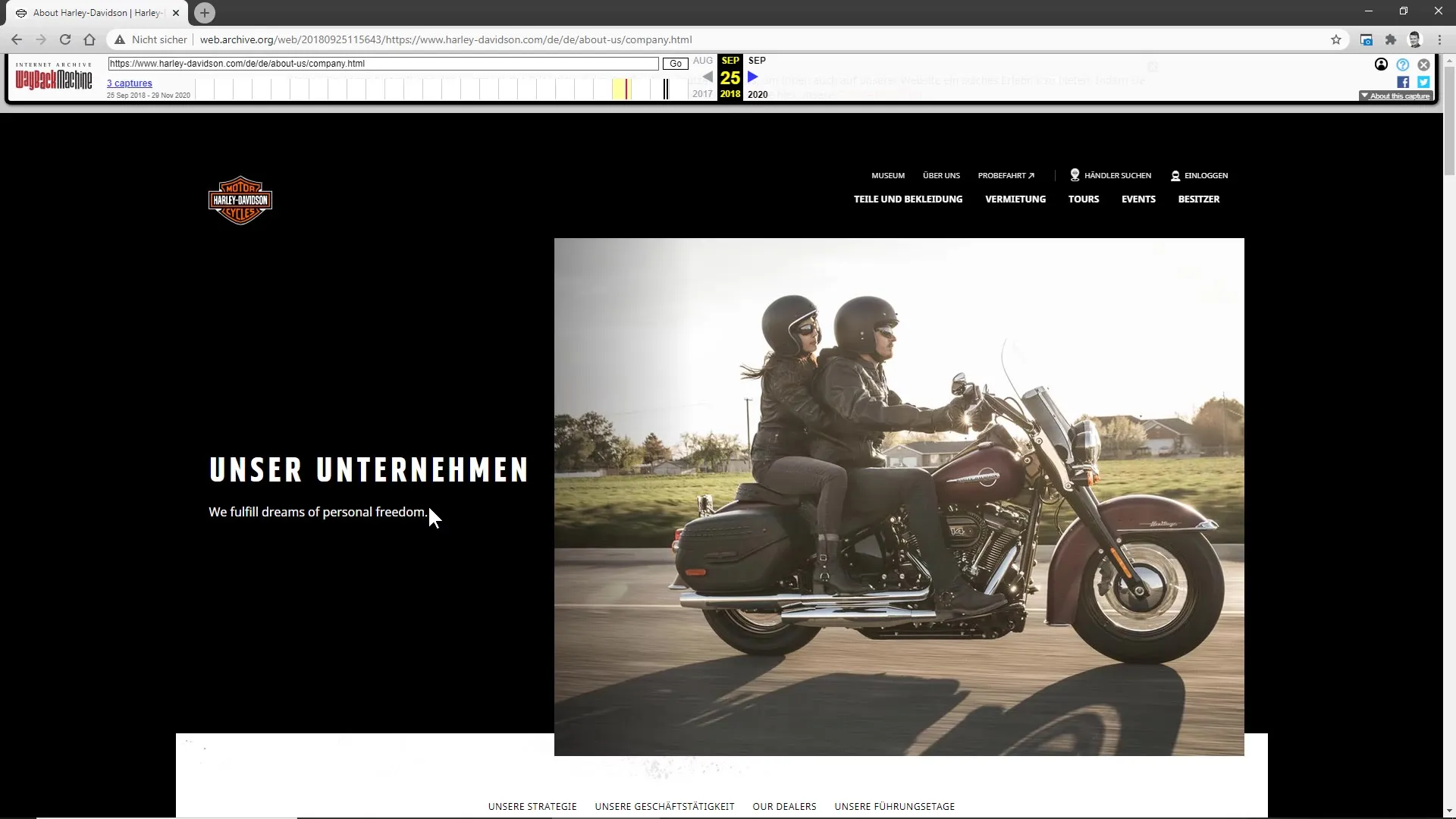Open a new browser tab
Viewport: 1456px width, 819px height.
(204, 13)
